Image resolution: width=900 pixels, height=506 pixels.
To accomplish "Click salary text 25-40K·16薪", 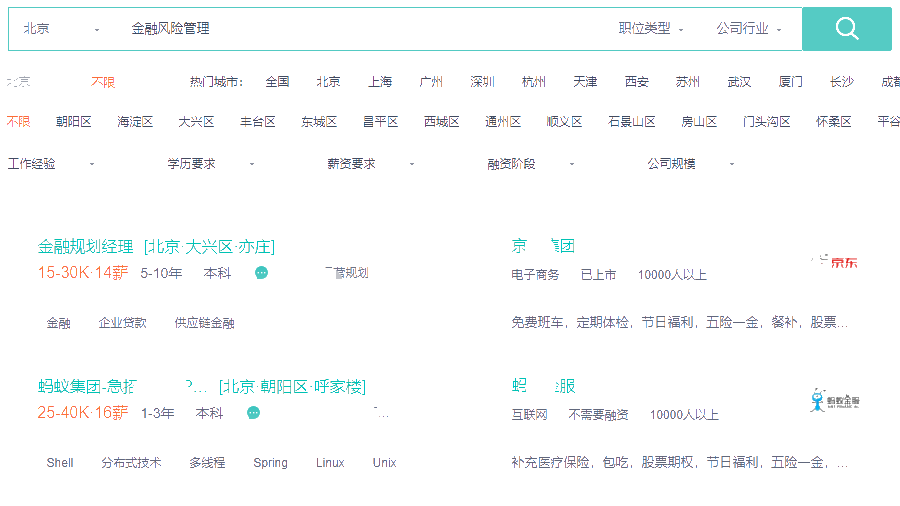I will [x=83, y=412].
